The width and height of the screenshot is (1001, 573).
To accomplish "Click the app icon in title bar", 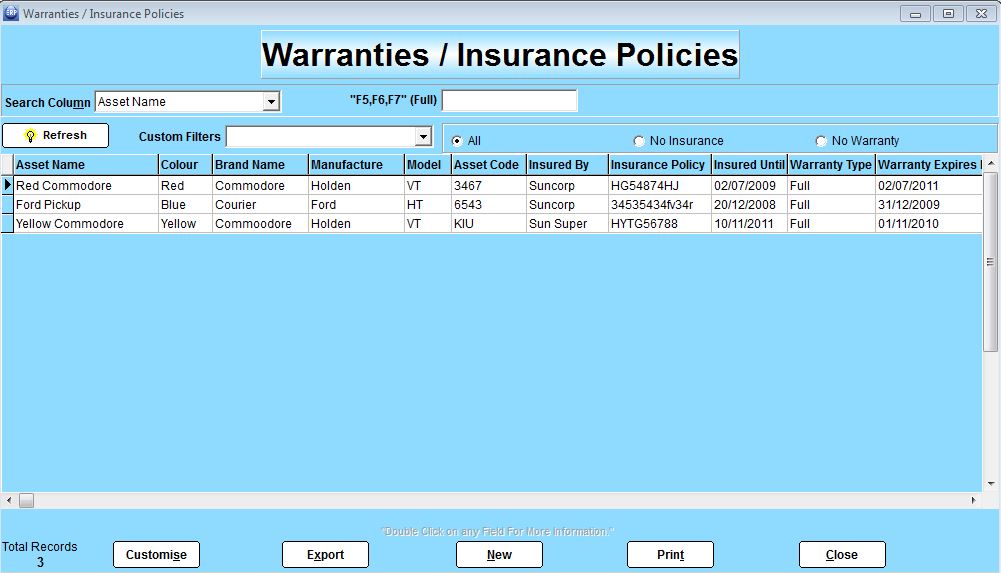I will 11,13.
